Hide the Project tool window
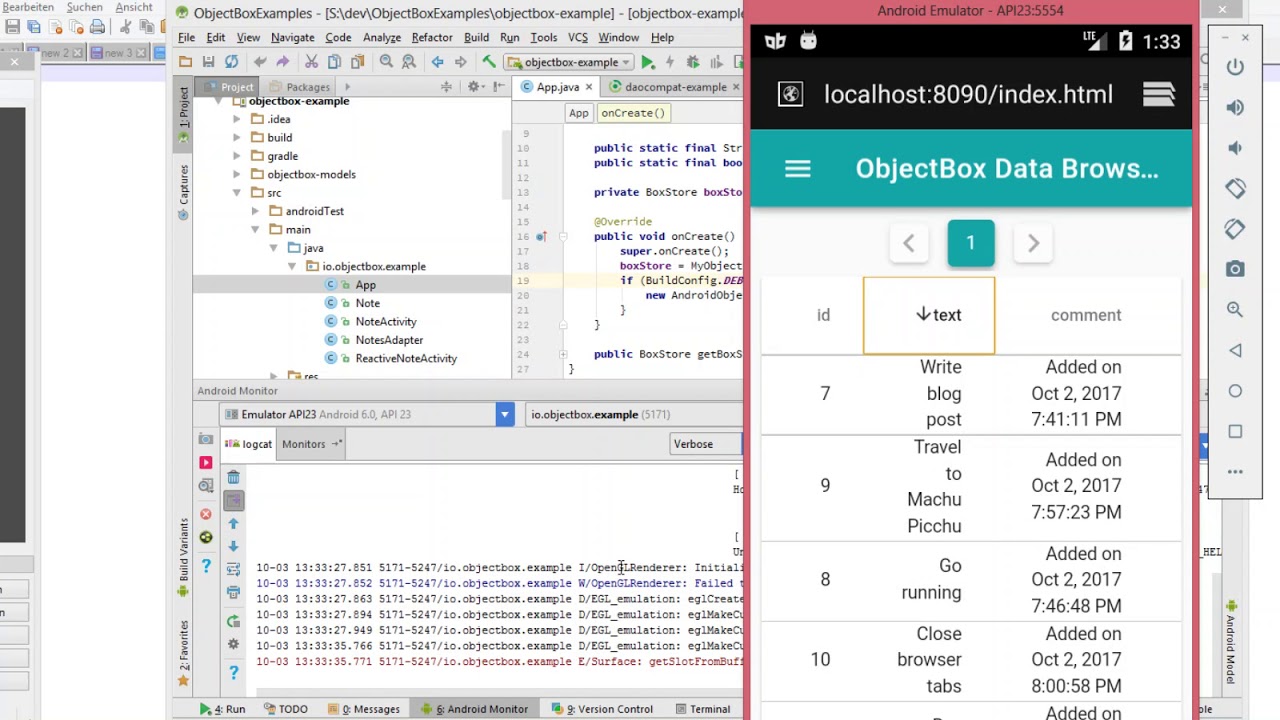1280x720 pixels. pyautogui.click(x=498, y=87)
